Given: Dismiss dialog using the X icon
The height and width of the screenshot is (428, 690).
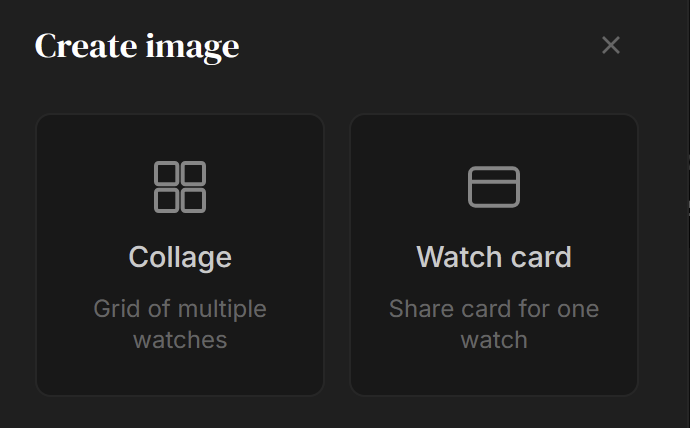Looking at the screenshot, I should tap(611, 45).
